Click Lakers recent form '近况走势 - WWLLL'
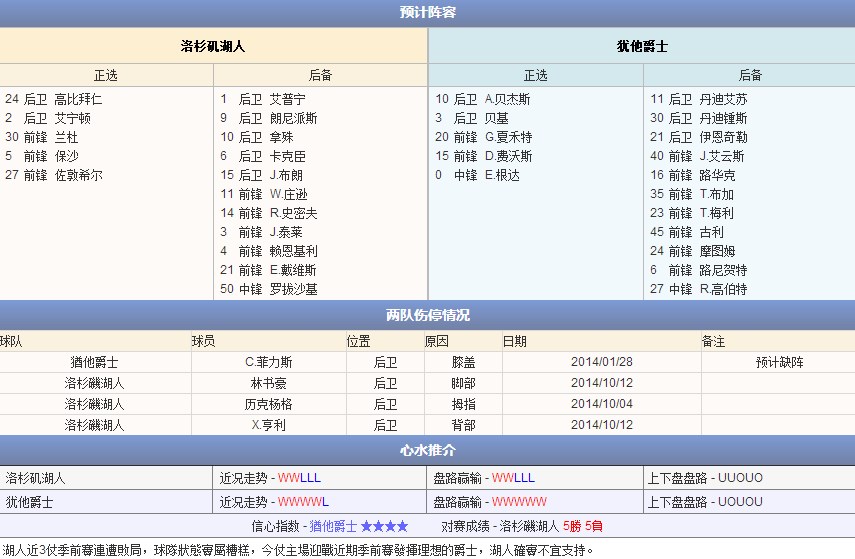 pos(270,478)
